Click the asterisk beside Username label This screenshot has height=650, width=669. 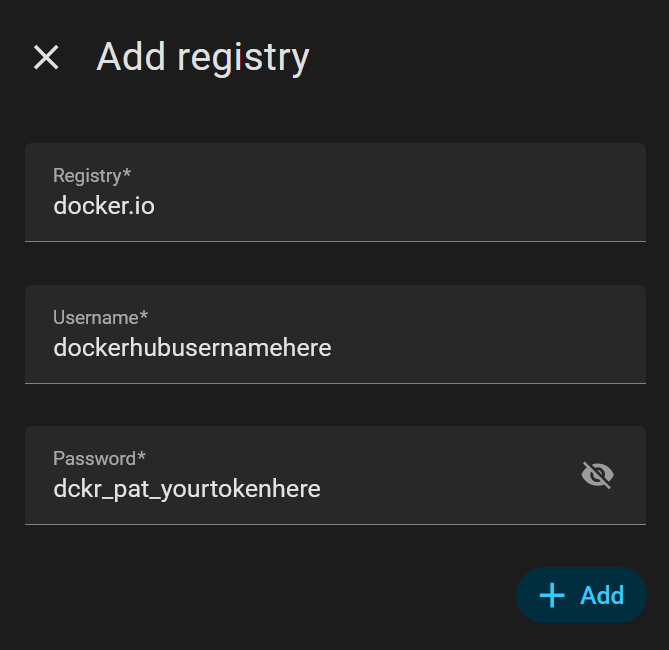(x=144, y=317)
